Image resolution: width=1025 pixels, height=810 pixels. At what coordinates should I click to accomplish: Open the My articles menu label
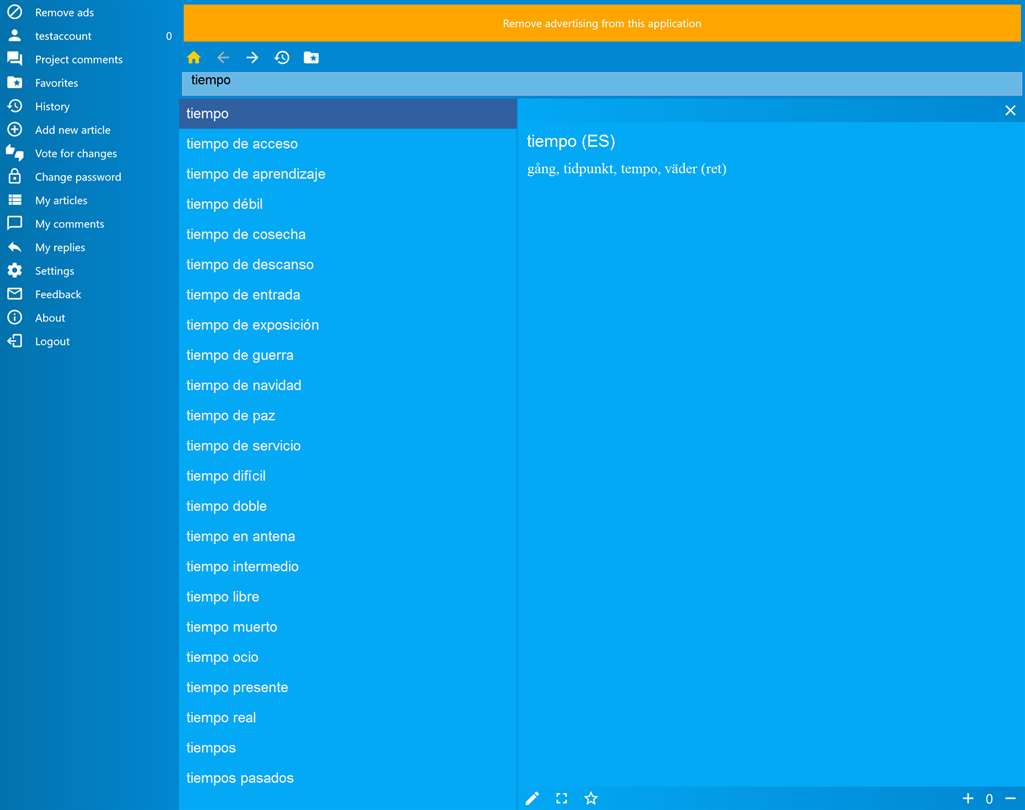click(x=61, y=200)
